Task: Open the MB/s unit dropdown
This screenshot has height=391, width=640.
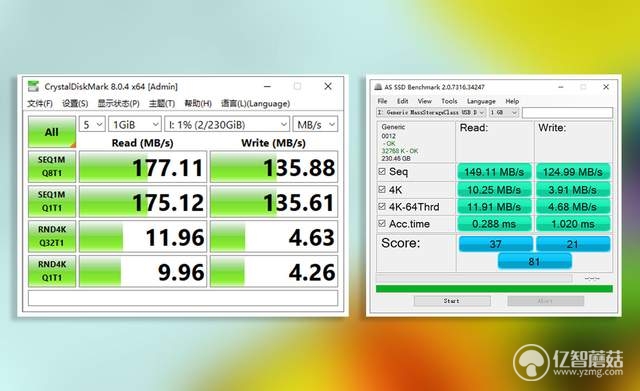Action: click(316, 124)
